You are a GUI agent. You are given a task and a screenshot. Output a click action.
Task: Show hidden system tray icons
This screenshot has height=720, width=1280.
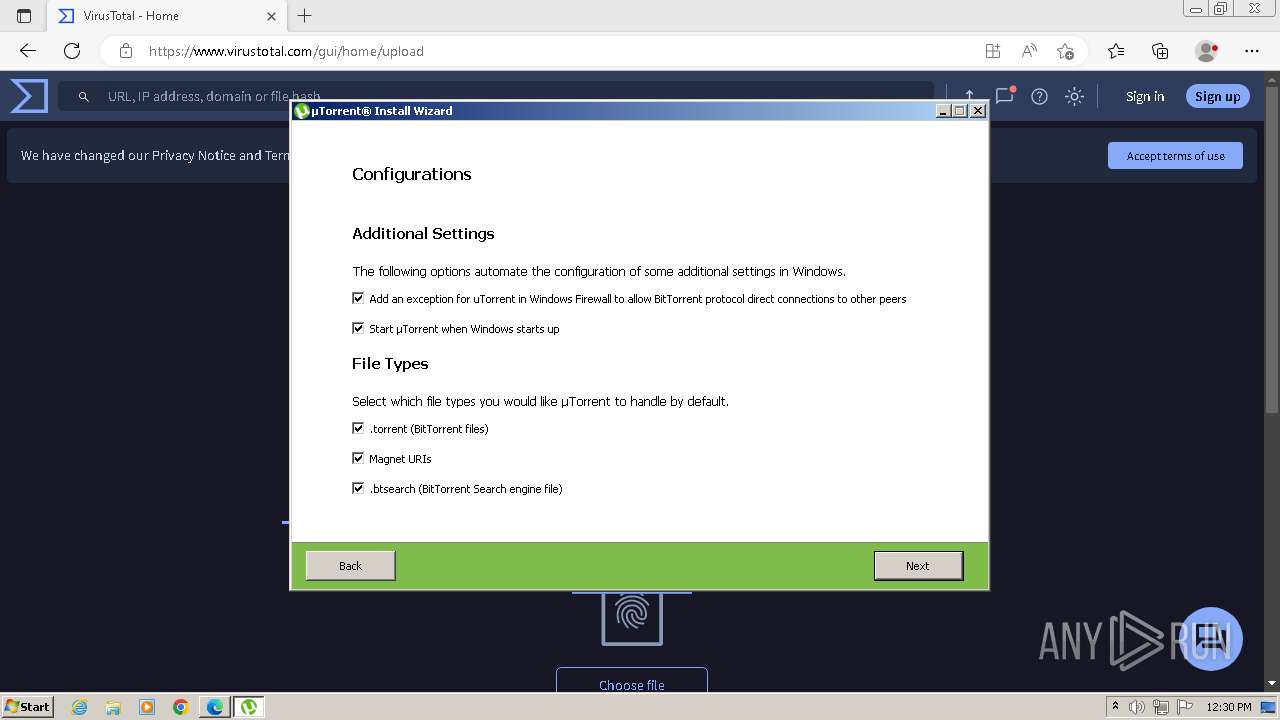1115,707
